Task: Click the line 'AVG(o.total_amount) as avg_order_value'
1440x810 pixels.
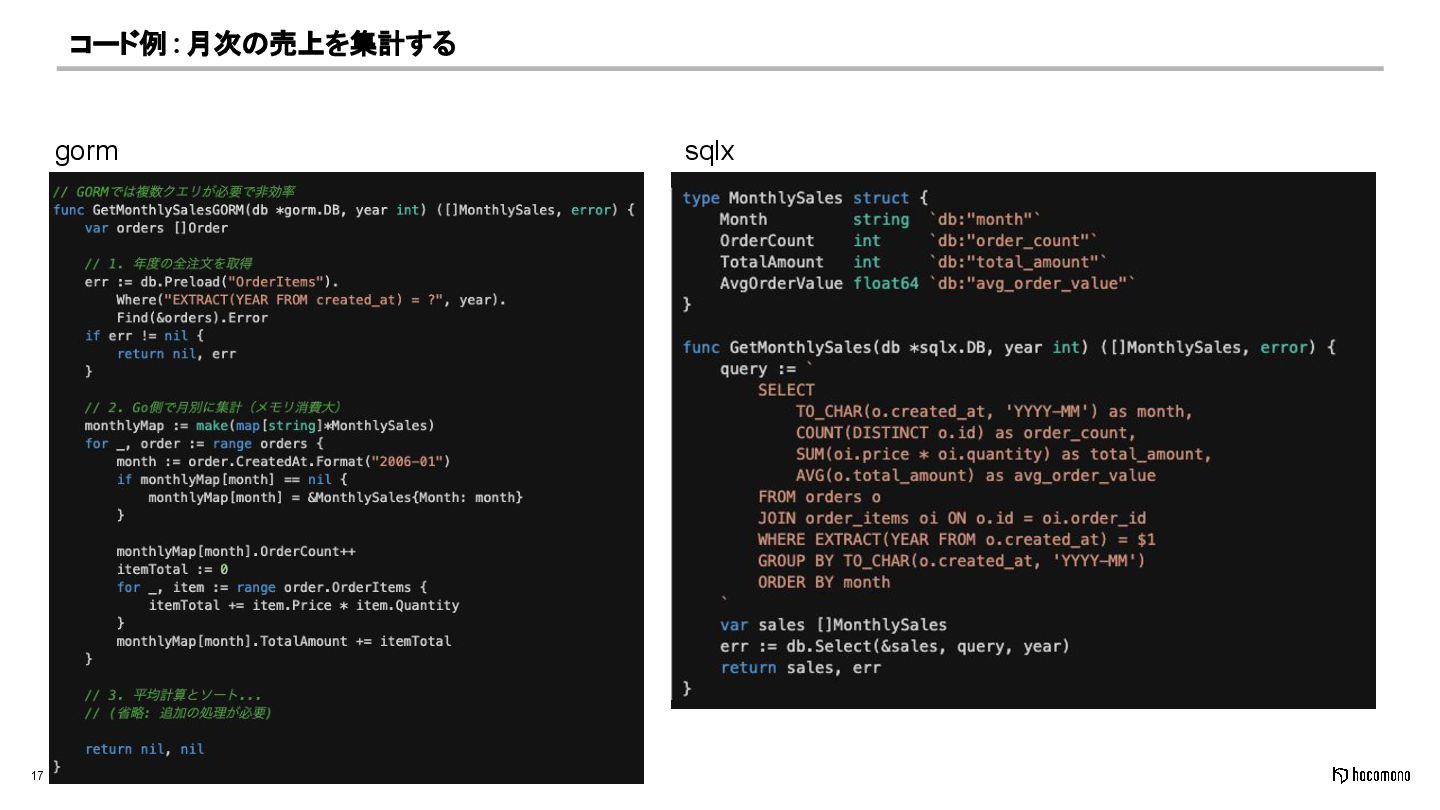Action: coord(975,476)
